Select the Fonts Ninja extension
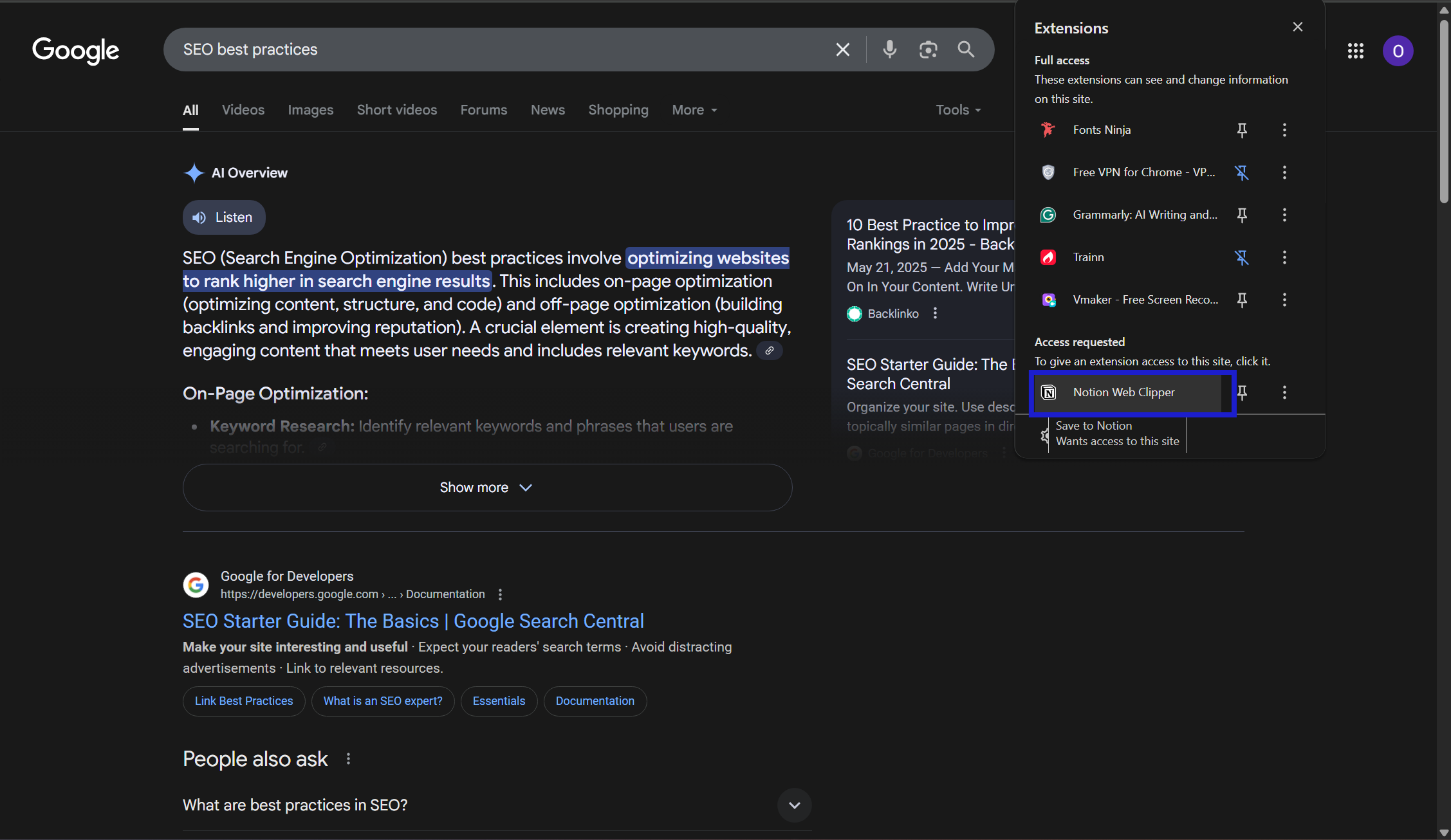The height and width of the screenshot is (840, 1451). coord(1049,129)
